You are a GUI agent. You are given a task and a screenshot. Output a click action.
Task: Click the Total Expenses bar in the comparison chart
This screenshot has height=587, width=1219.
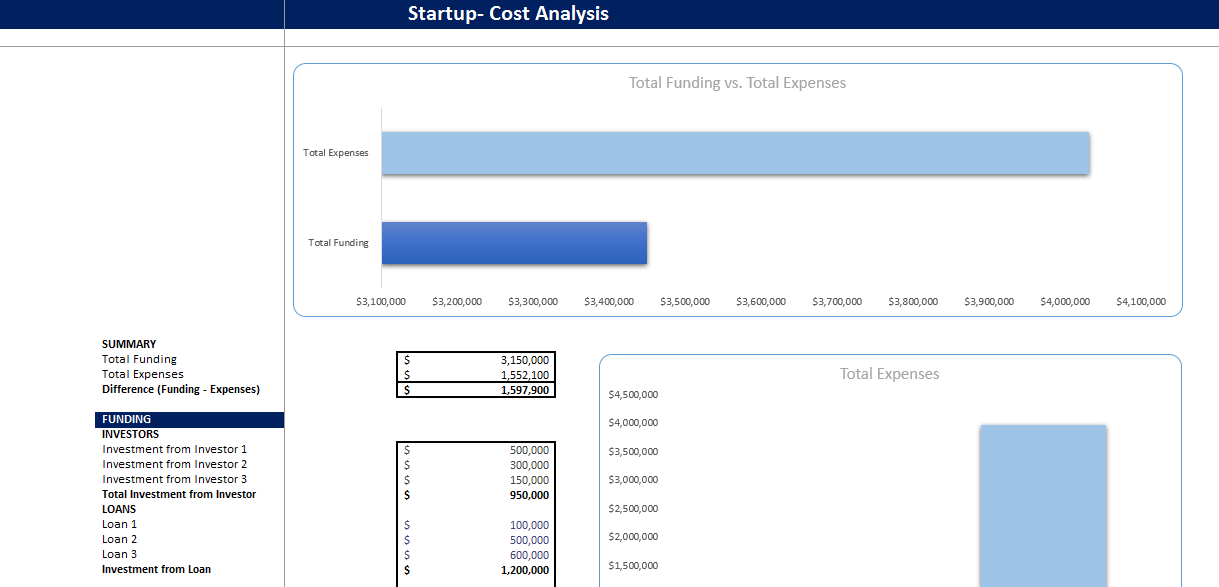(735, 153)
